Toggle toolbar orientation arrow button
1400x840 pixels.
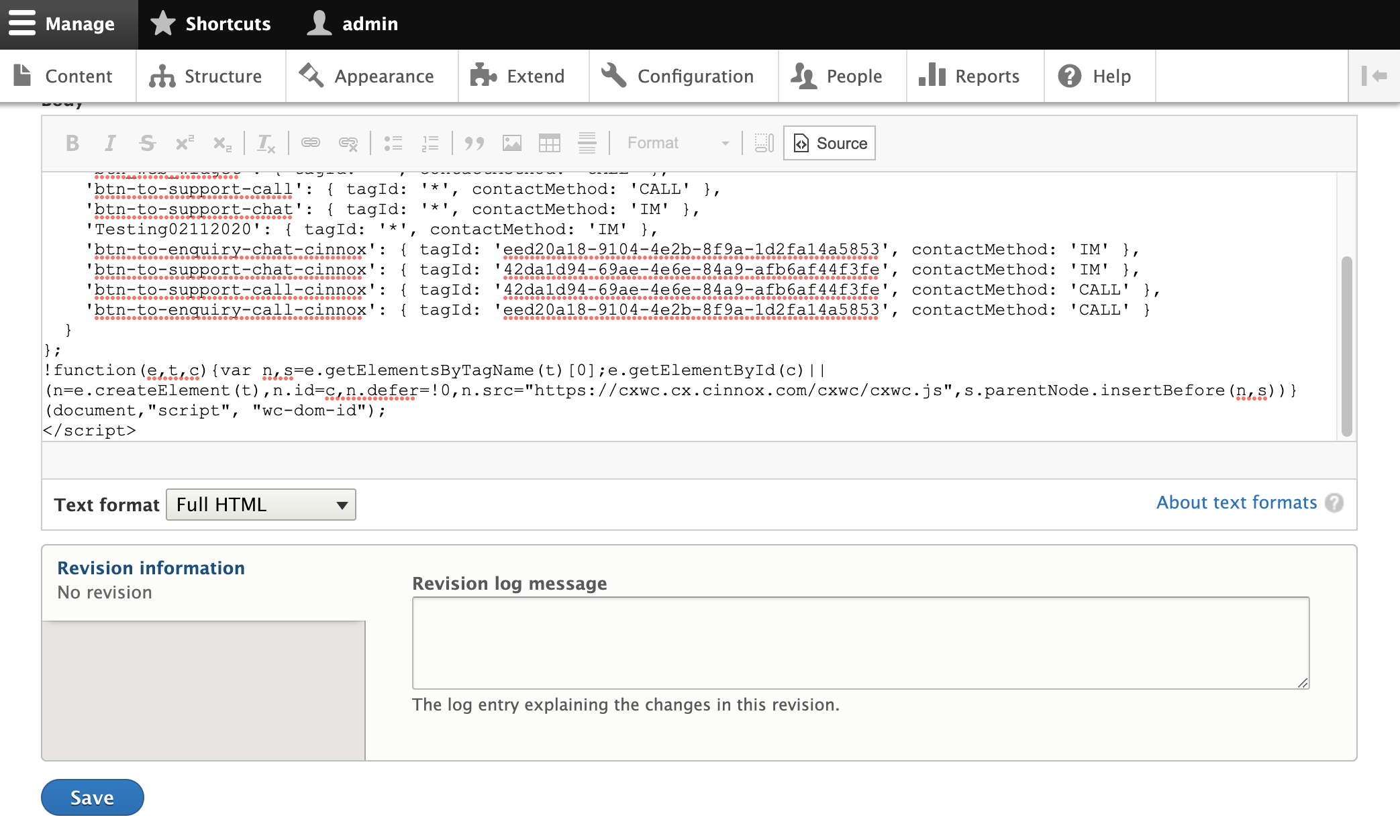tap(1374, 76)
